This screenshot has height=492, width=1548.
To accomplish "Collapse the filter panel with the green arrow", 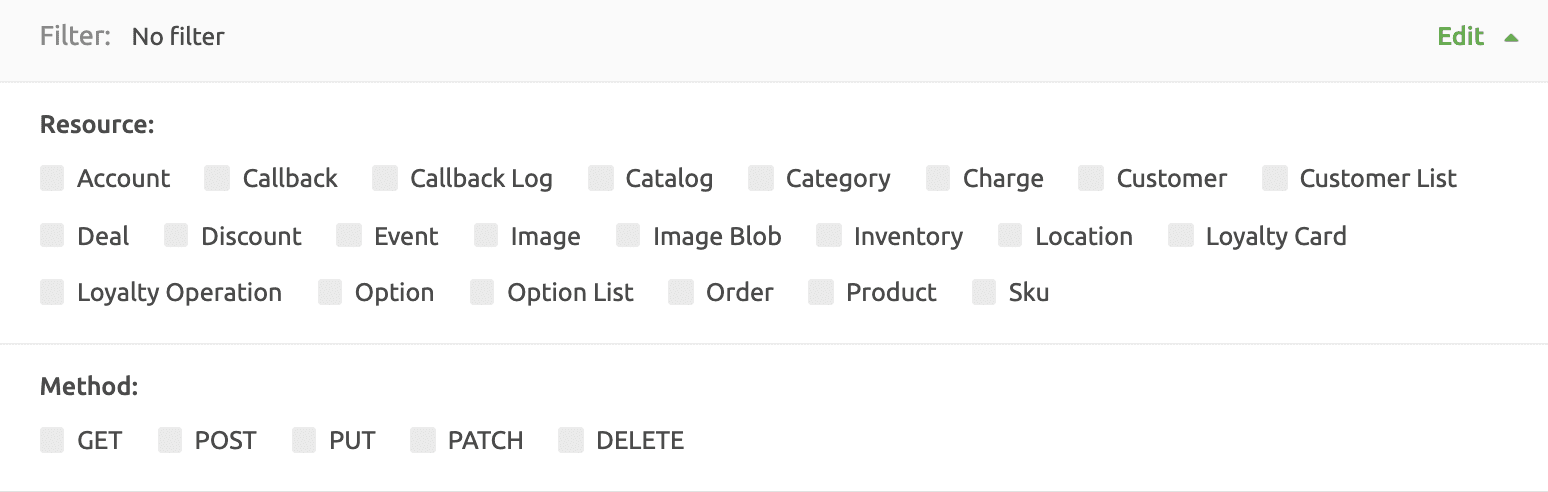I will tap(1511, 38).
